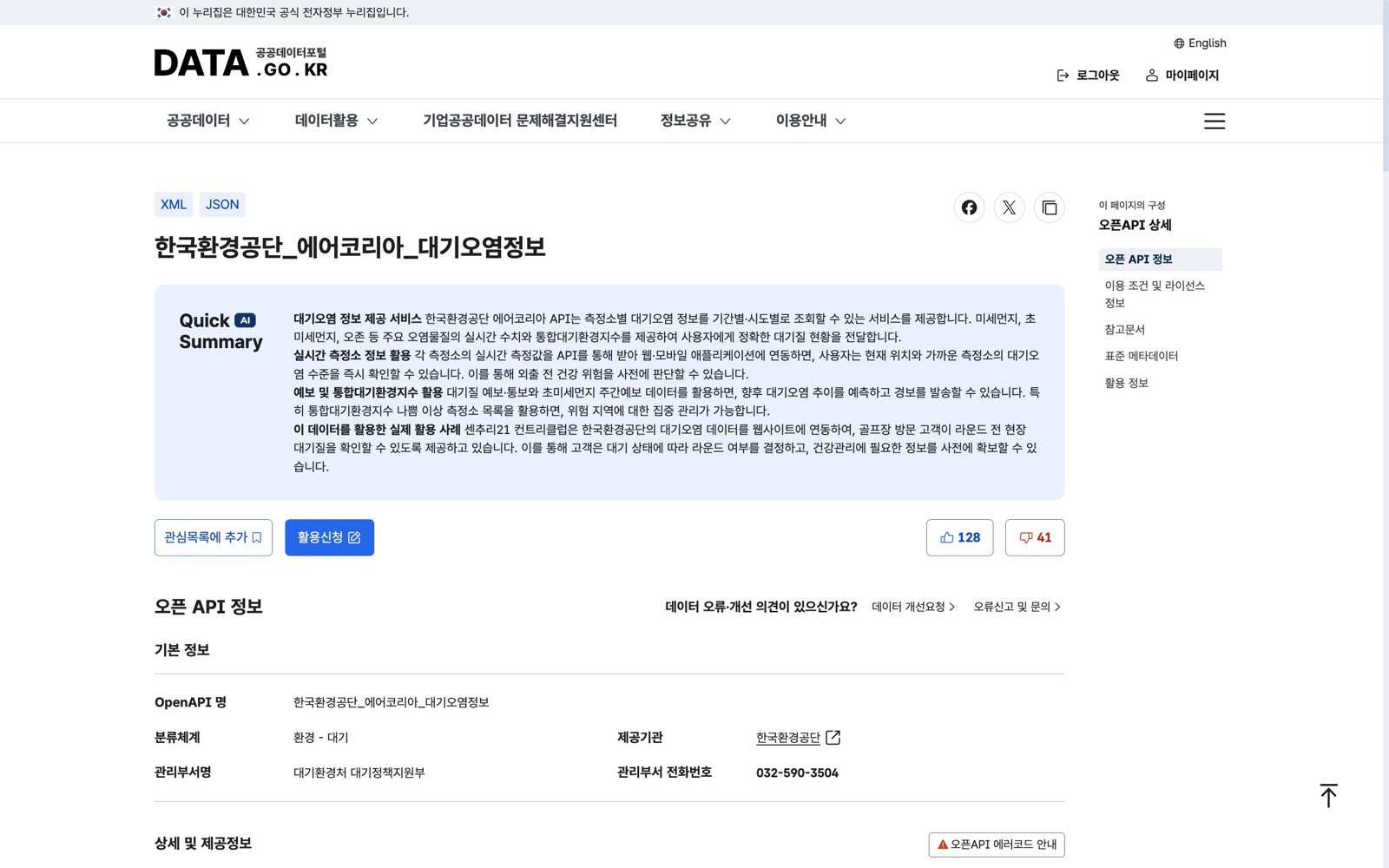The image size is (1389, 868).
Task: Share page on X icon
Action: click(1009, 207)
